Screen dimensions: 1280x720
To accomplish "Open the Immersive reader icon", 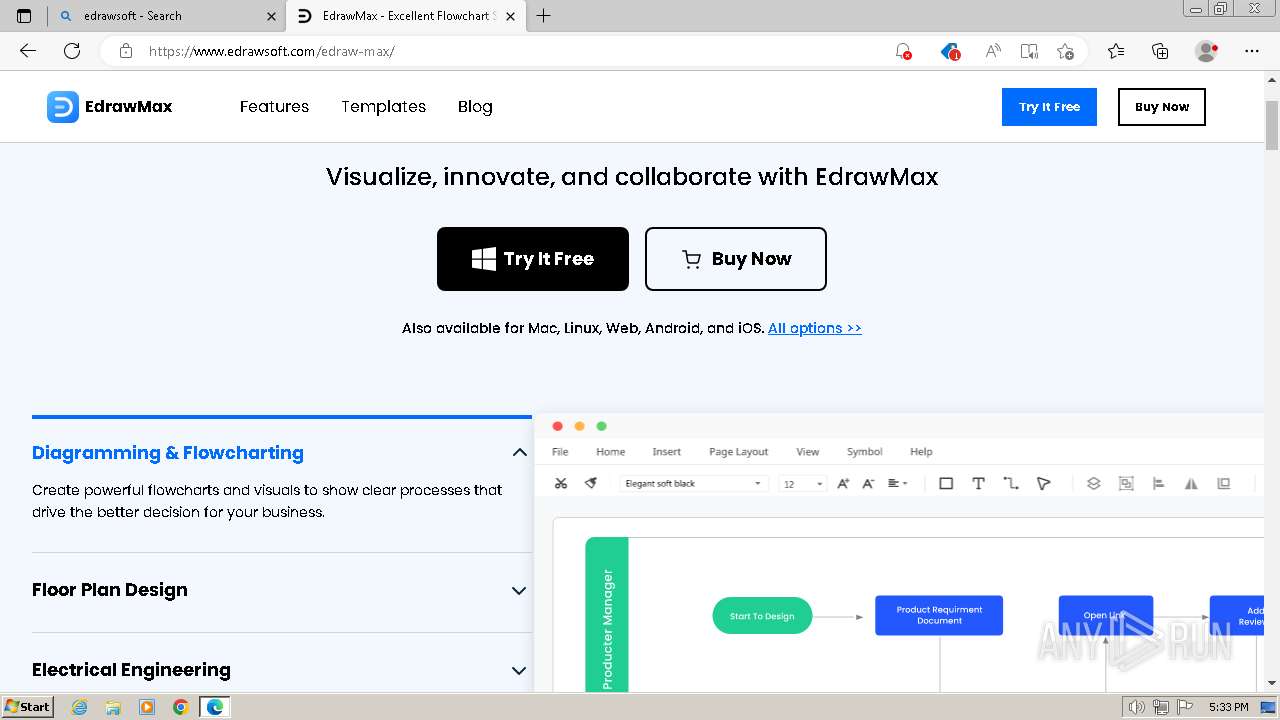I will click(1029, 51).
